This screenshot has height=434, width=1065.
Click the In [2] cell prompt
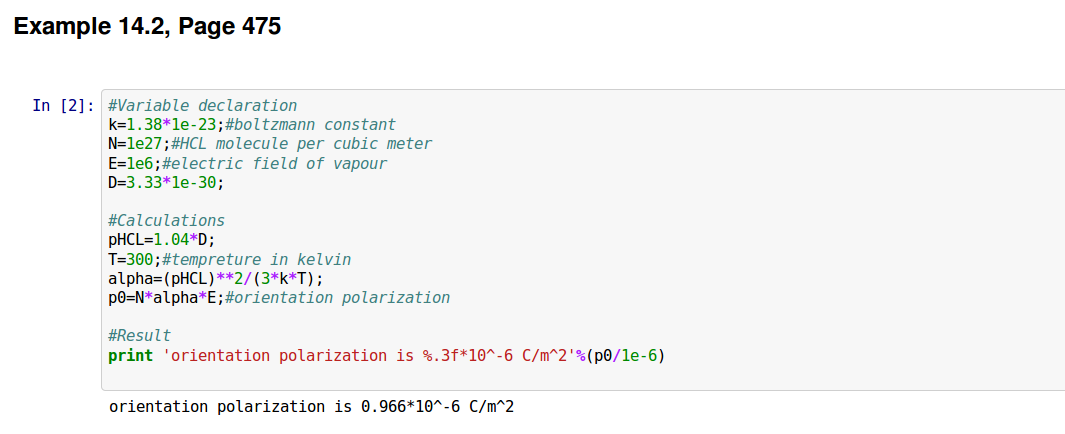pos(63,105)
